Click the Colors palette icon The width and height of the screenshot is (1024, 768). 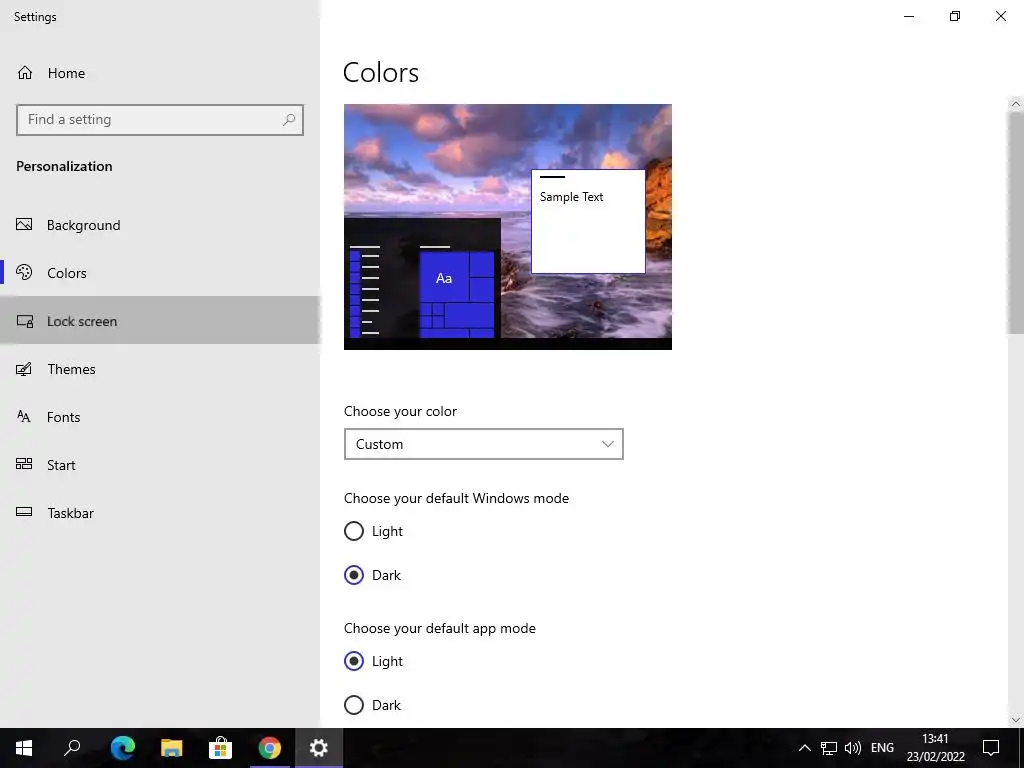(x=24, y=272)
